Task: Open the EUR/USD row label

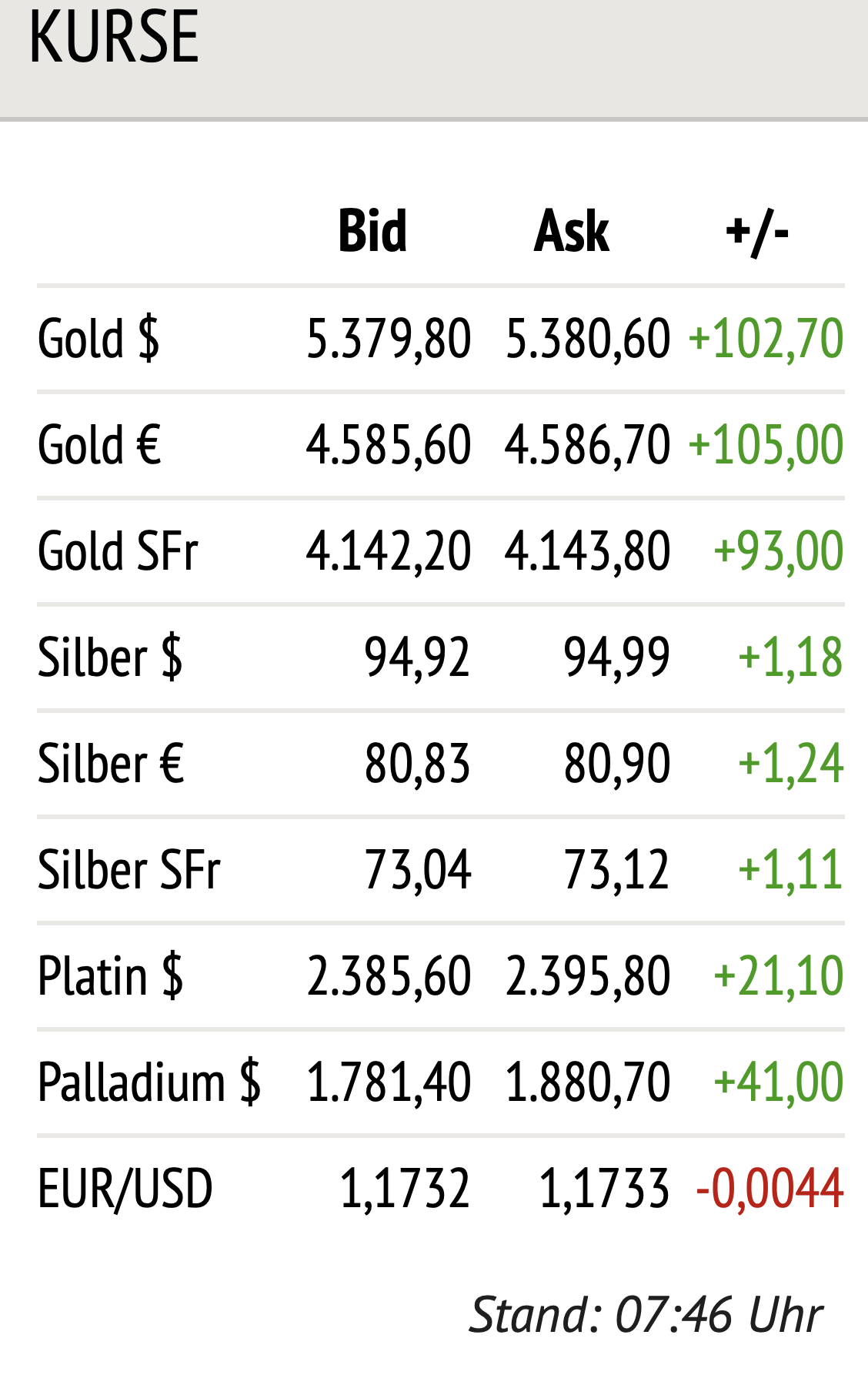Action: pos(125,1189)
